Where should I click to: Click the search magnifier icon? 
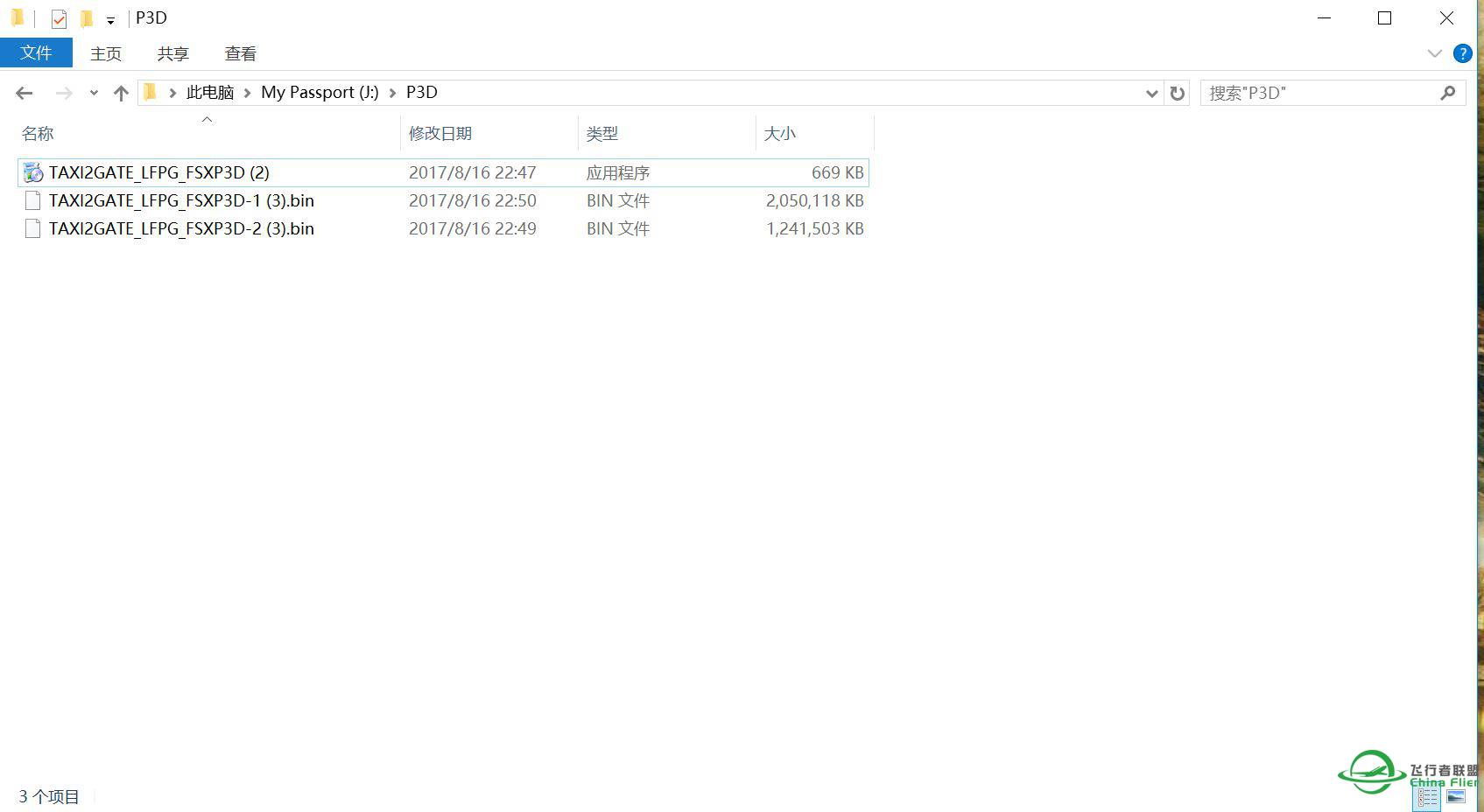(1449, 92)
